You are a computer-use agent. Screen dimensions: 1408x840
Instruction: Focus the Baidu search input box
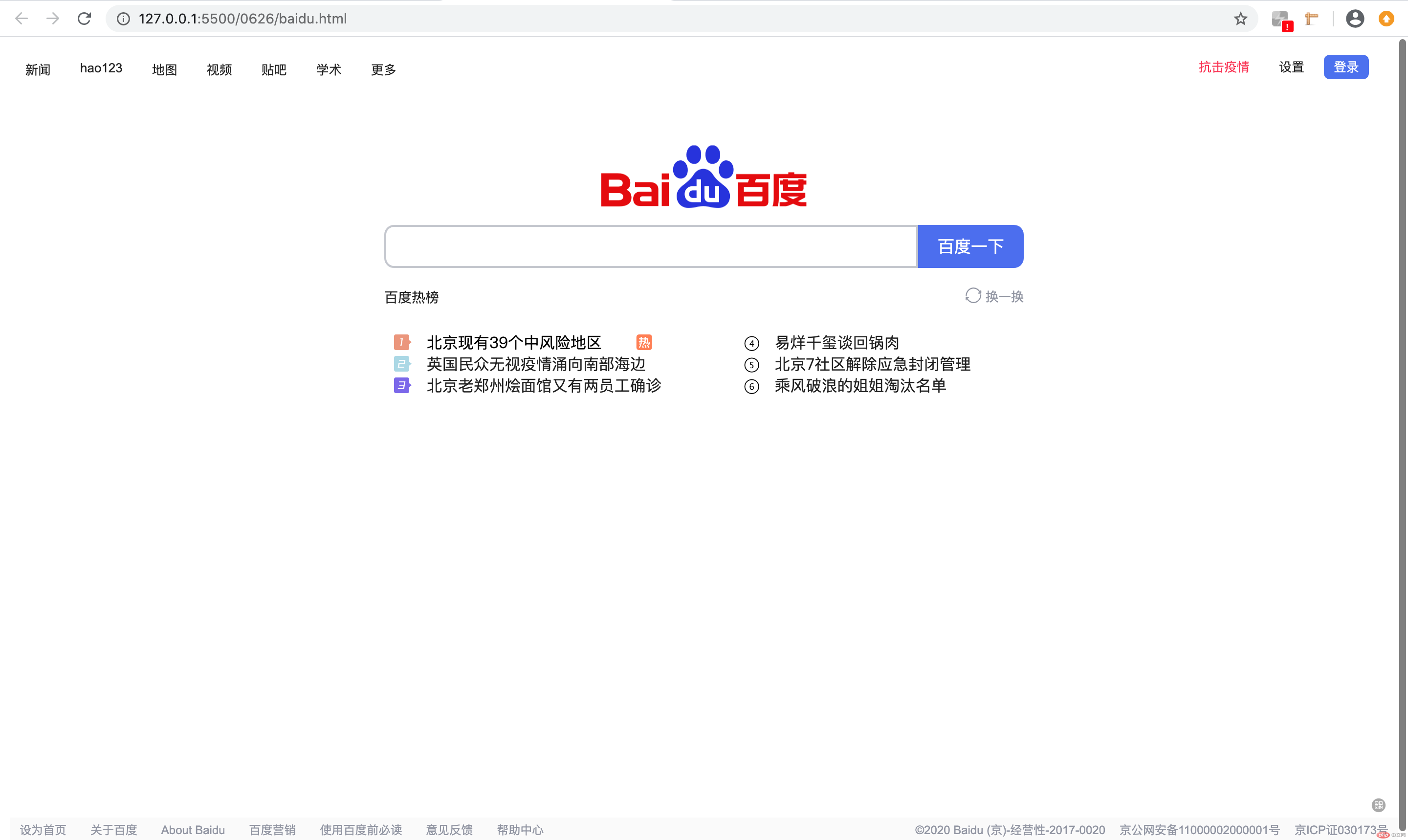(x=651, y=246)
